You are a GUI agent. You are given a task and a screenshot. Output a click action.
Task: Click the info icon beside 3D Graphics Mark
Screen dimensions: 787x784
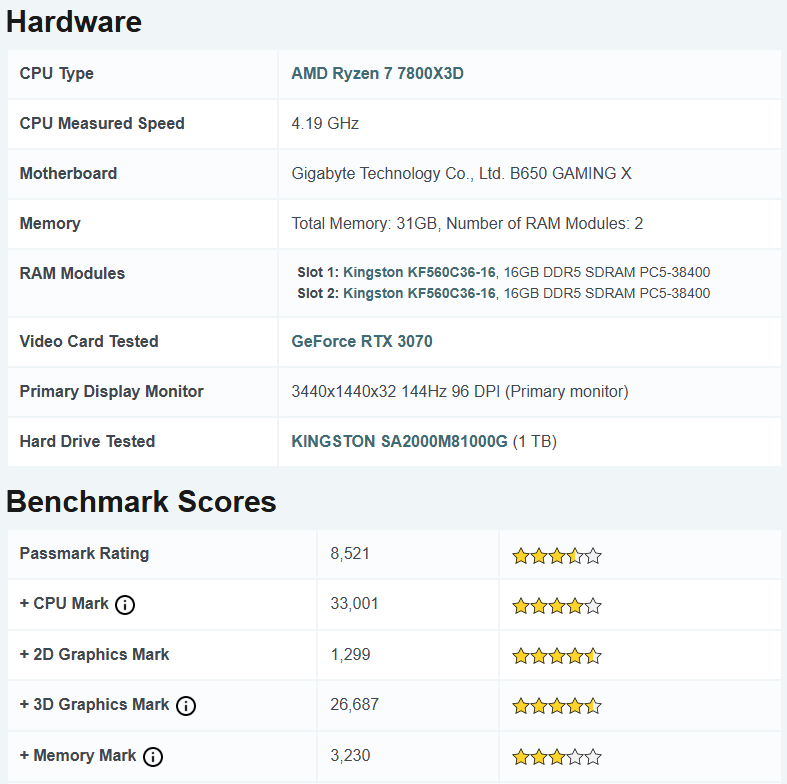186,706
